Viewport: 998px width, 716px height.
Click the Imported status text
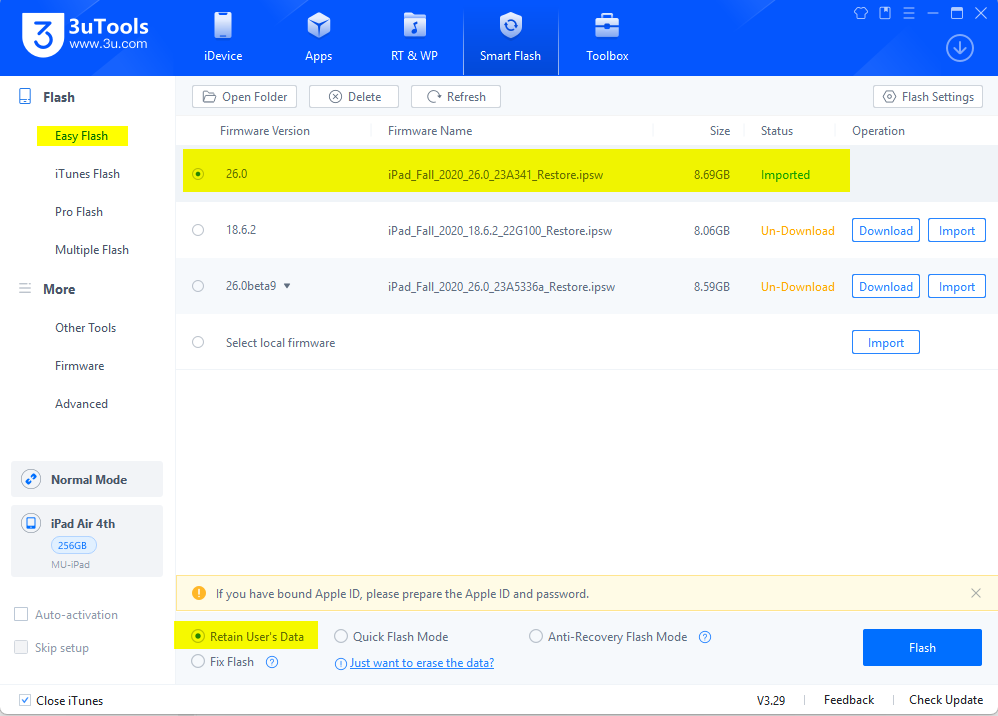click(785, 174)
